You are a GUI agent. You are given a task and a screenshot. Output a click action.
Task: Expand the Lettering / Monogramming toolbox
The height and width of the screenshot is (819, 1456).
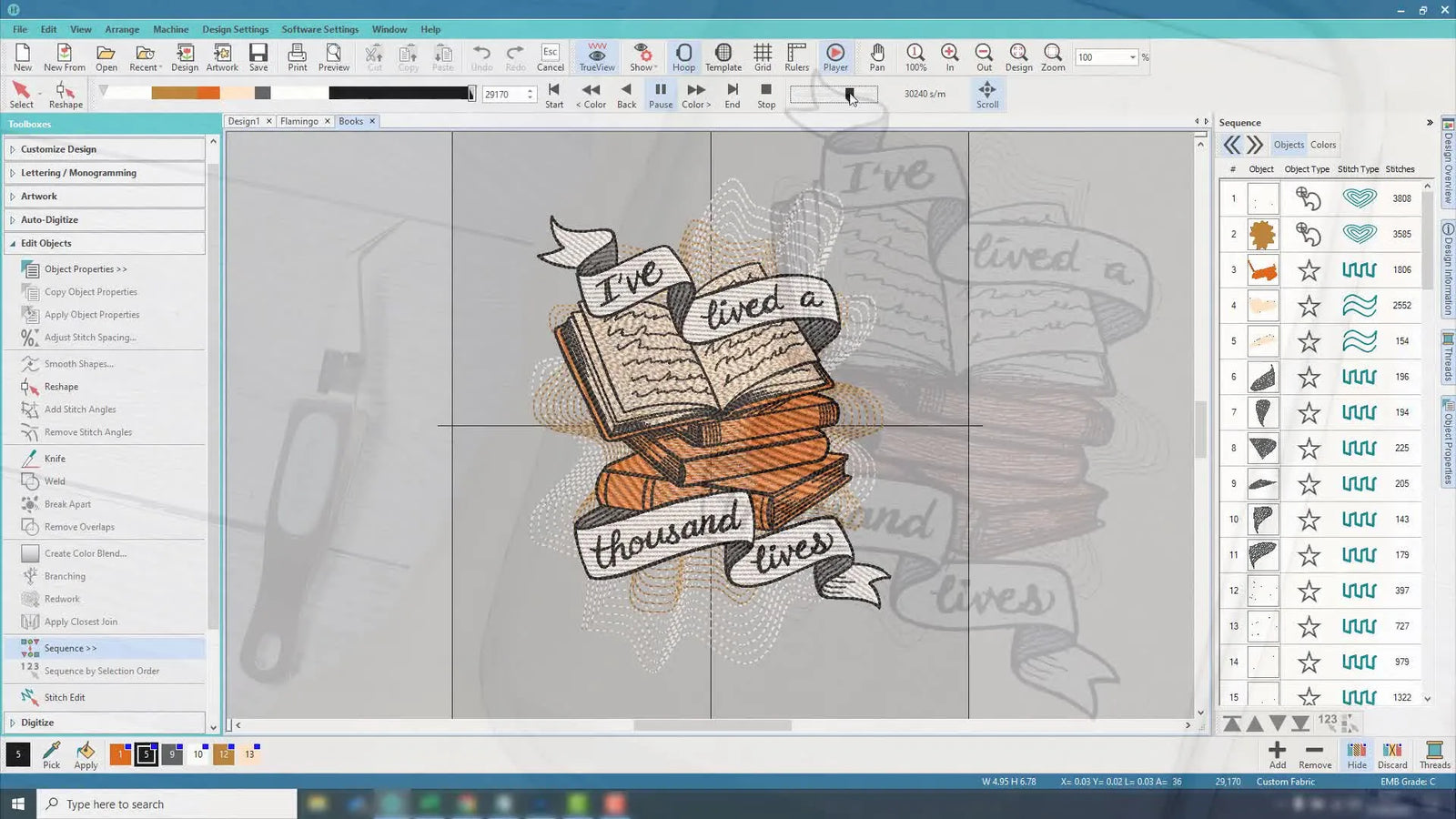coord(78,173)
